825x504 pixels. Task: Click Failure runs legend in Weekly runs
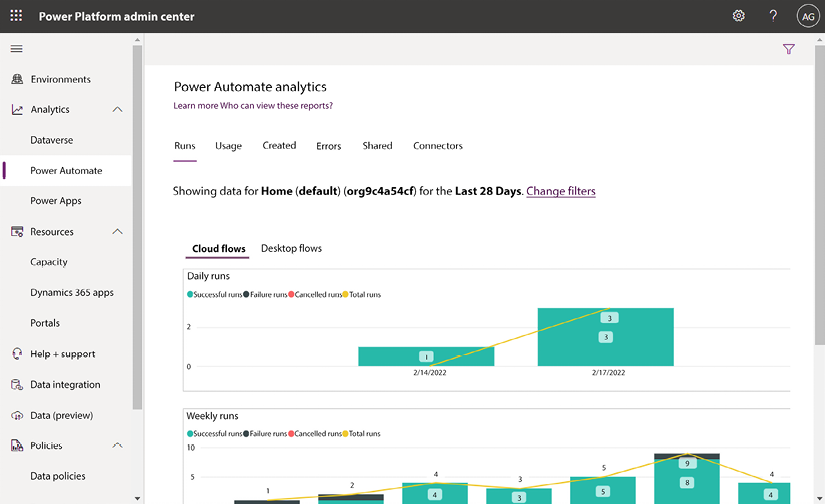(x=265, y=434)
